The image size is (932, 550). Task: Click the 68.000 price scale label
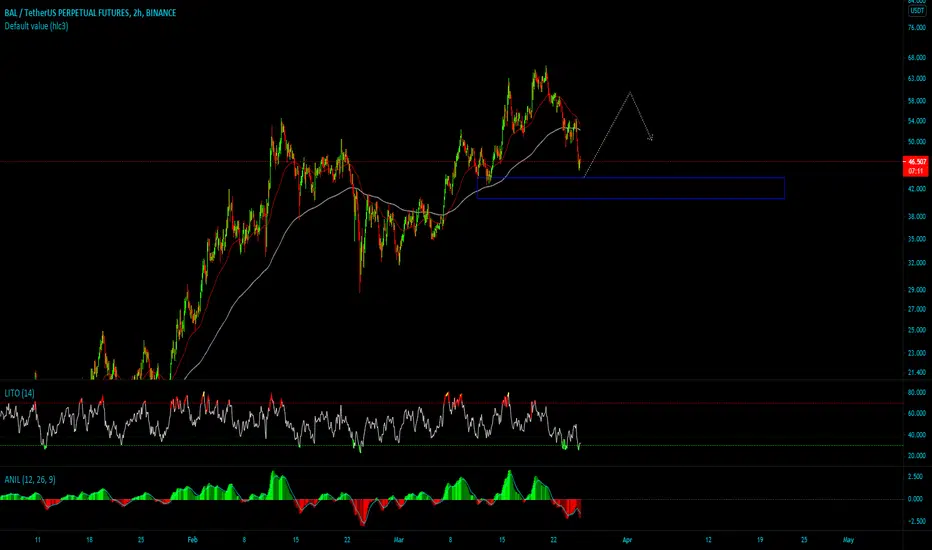pyautogui.click(x=917, y=58)
